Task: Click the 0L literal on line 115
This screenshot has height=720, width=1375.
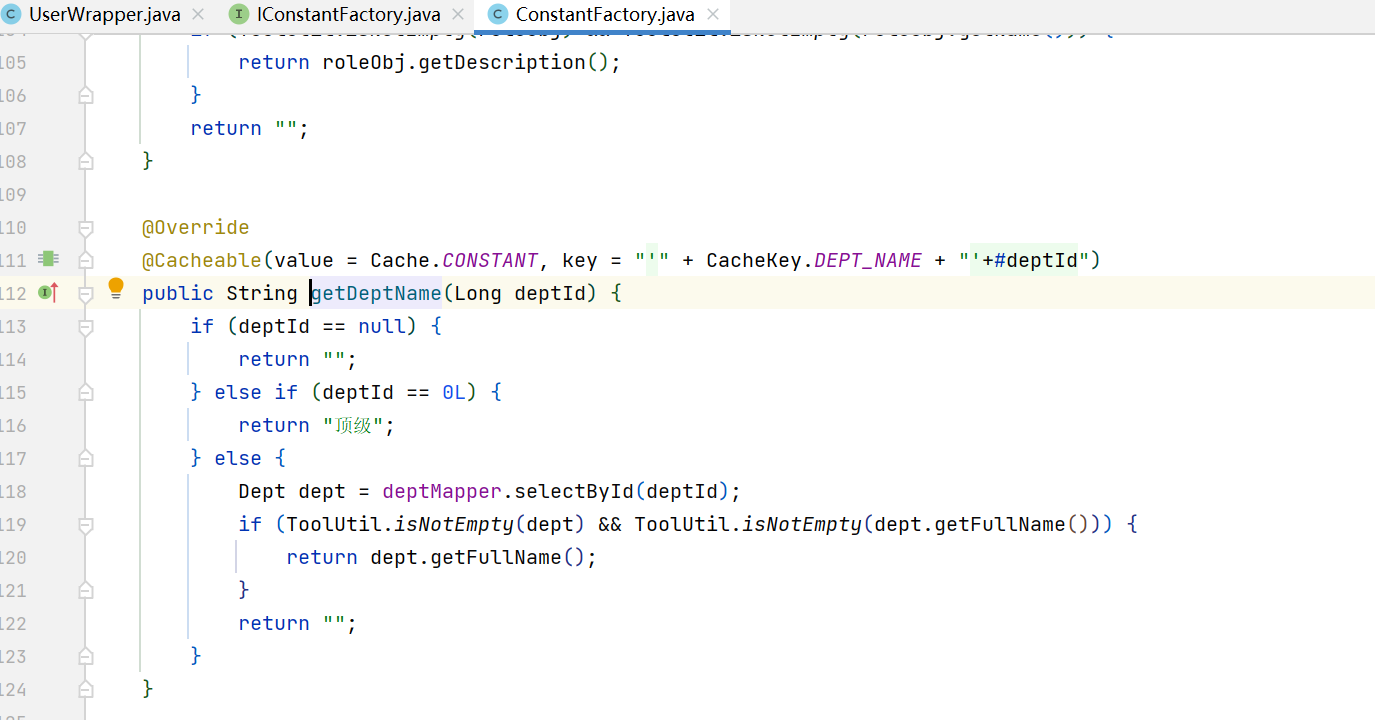Action: 454,392
